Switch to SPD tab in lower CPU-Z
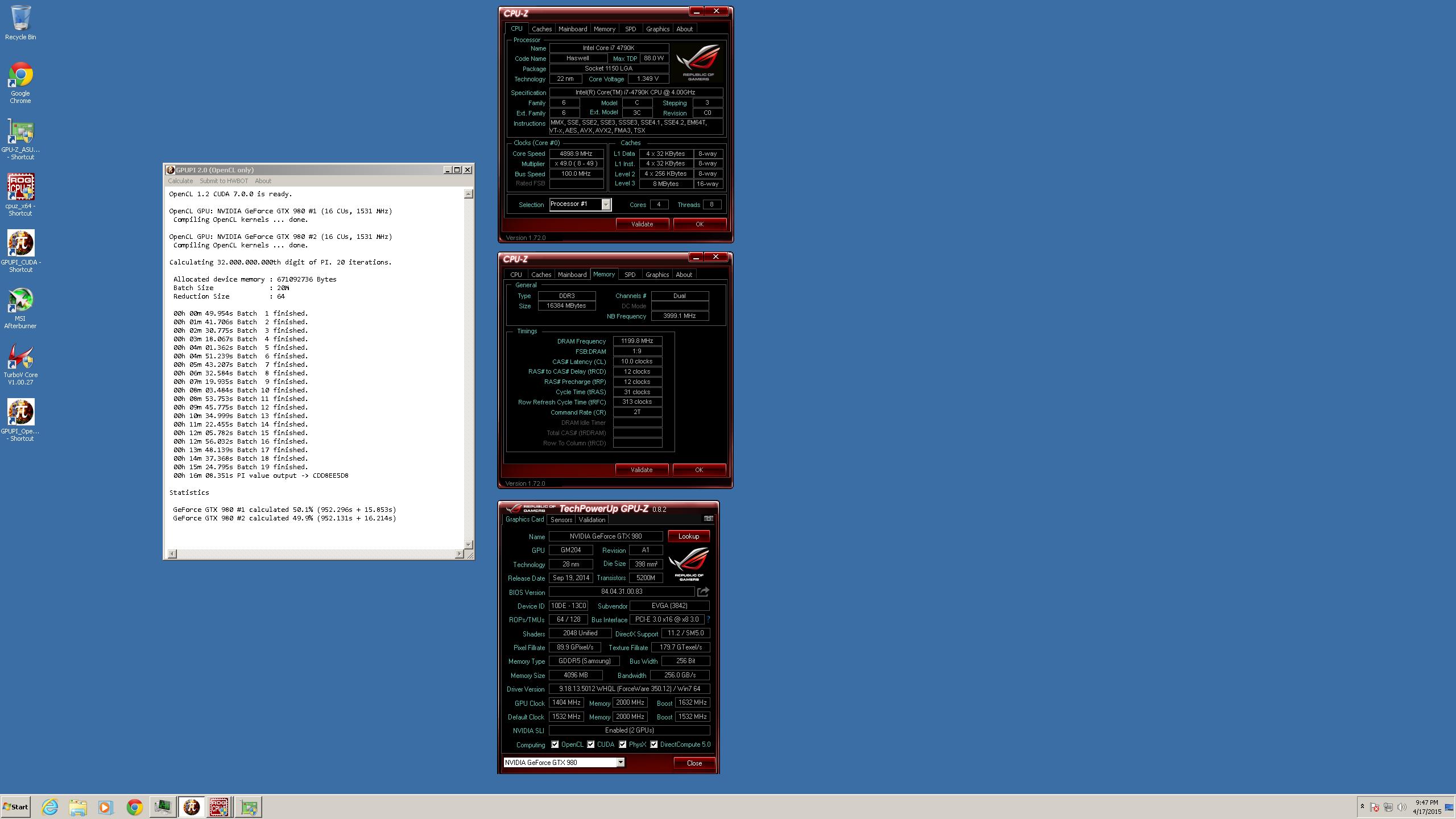The image size is (1456, 819). pos(630,275)
